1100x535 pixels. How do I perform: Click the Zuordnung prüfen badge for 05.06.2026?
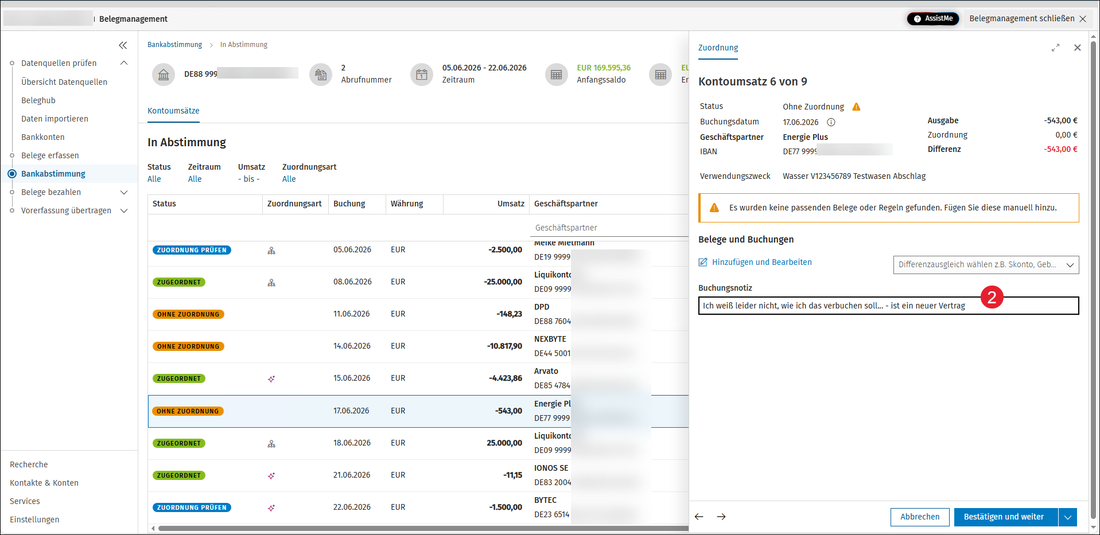pyautogui.click(x=192, y=250)
